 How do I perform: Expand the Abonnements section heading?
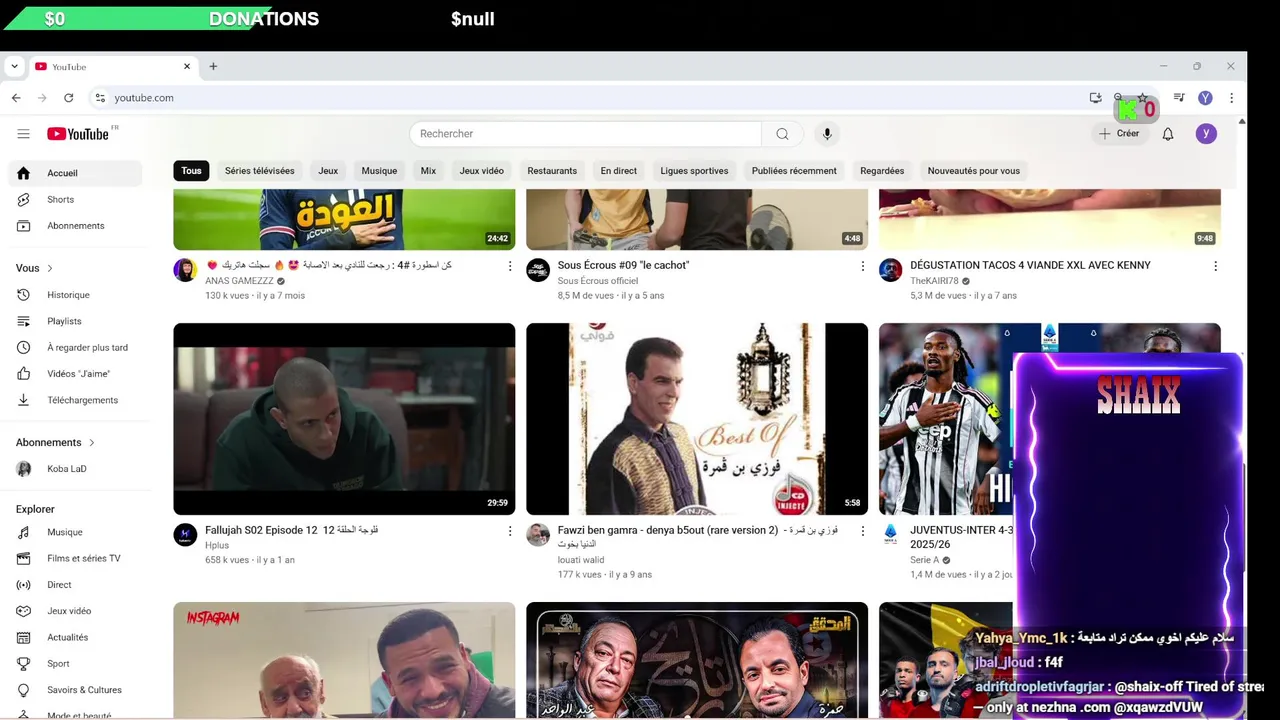pyautogui.click(x=55, y=442)
